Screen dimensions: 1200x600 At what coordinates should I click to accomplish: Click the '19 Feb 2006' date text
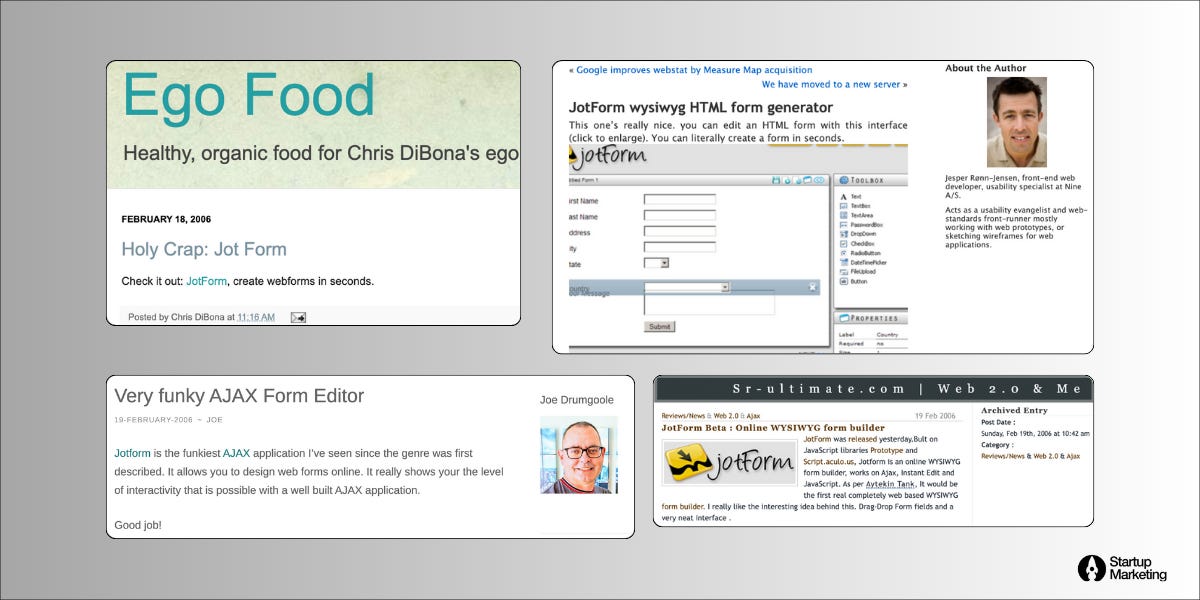(x=935, y=416)
